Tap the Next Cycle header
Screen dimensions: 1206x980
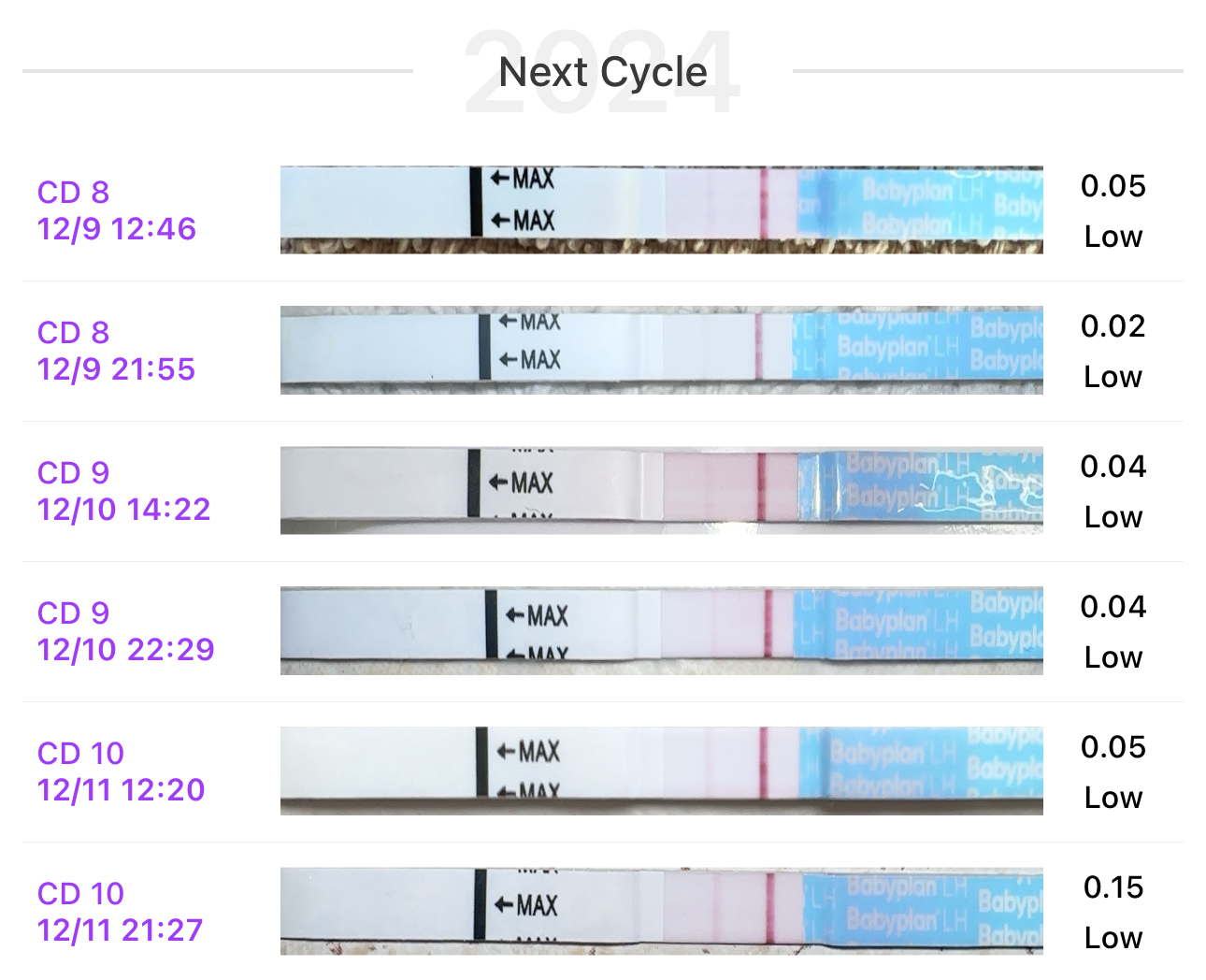pyautogui.click(x=603, y=72)
